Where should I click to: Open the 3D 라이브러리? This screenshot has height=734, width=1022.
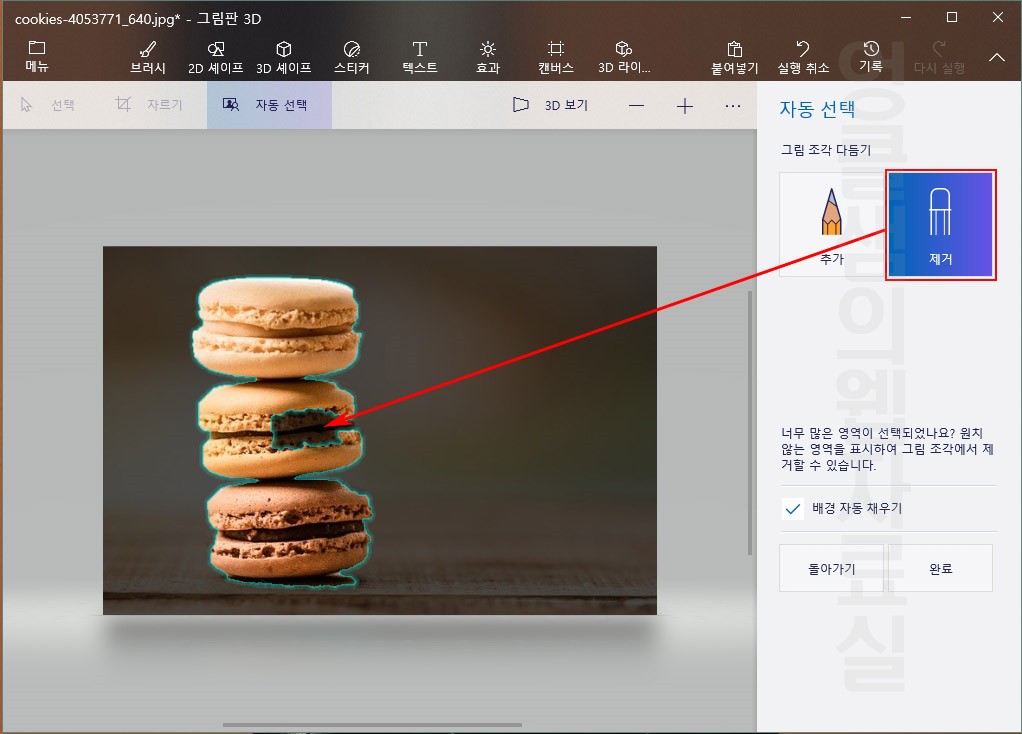point(624,55)
